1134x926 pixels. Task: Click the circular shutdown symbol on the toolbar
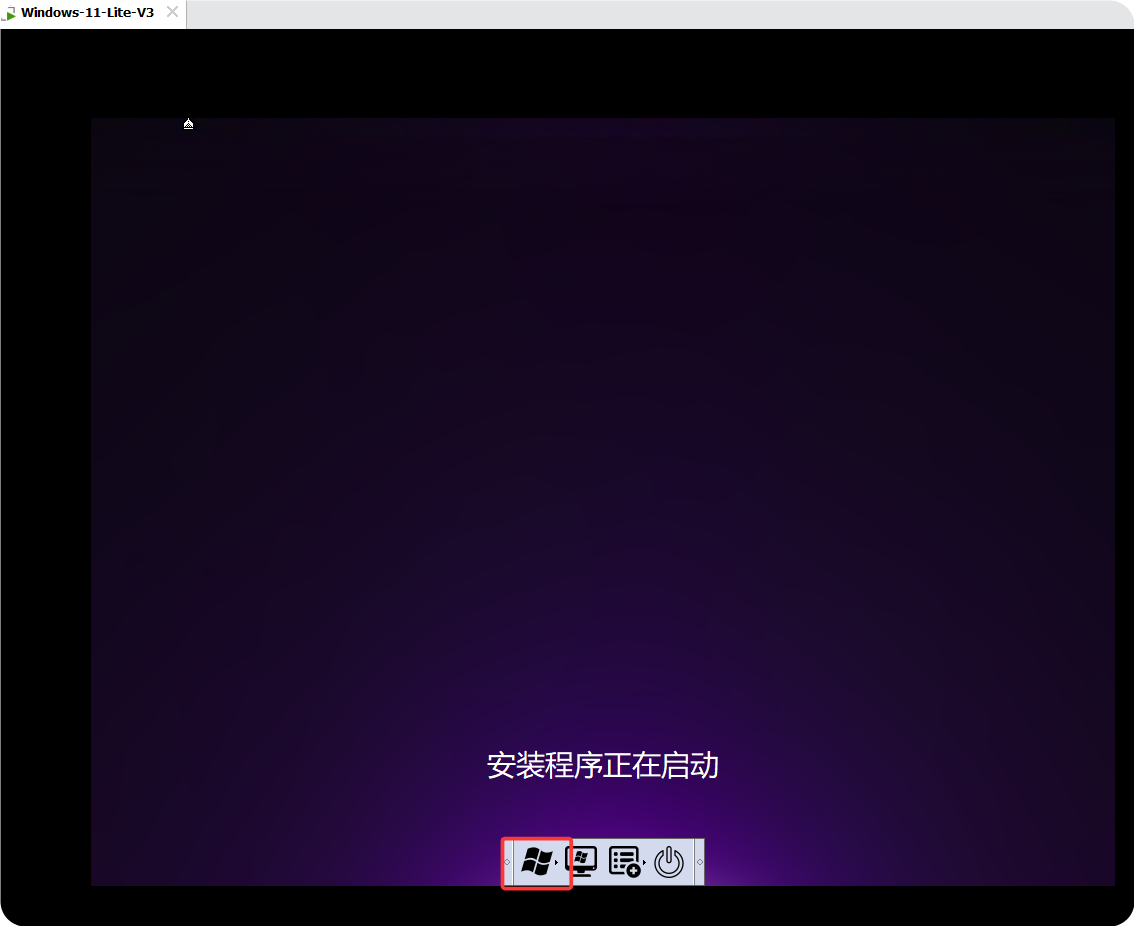[x=669, y=861]
